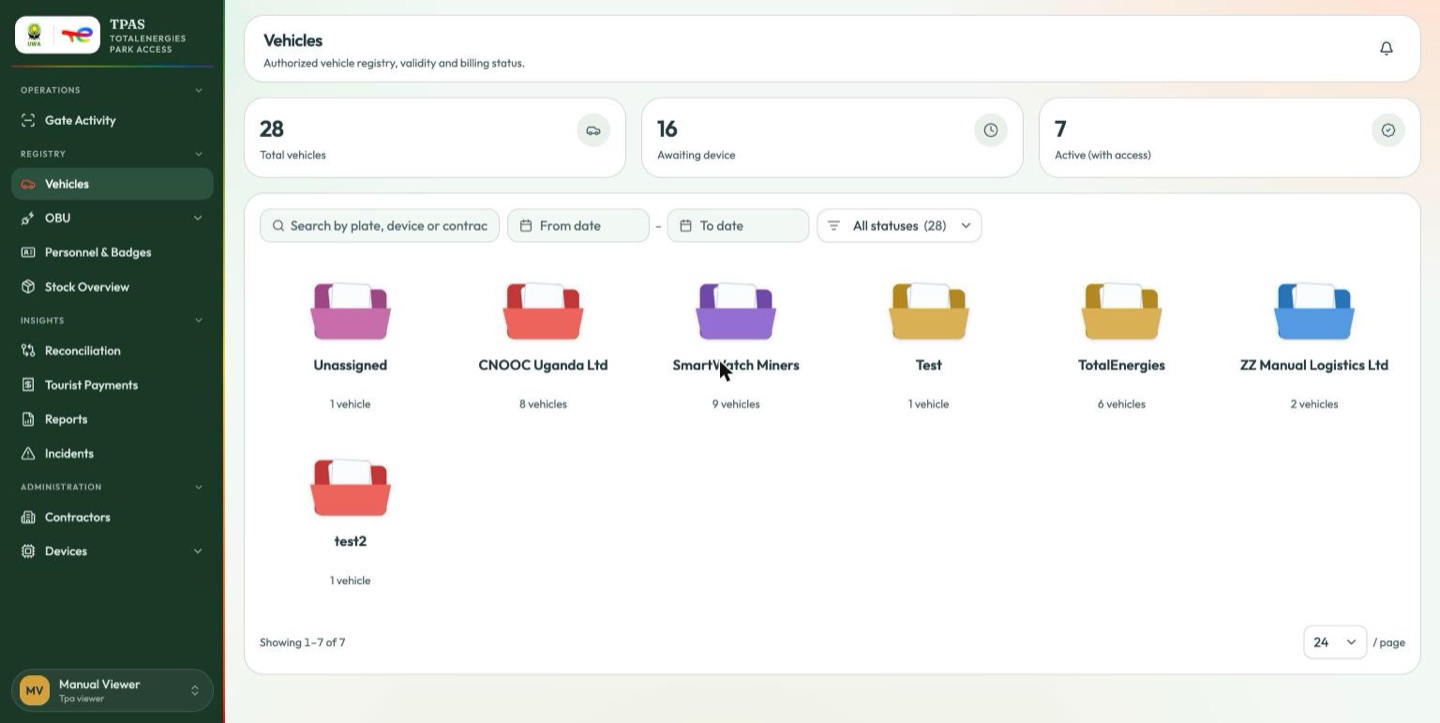1440x723 pixels.
Task: Open the test2 folder icon
Action: pos(350,487)
